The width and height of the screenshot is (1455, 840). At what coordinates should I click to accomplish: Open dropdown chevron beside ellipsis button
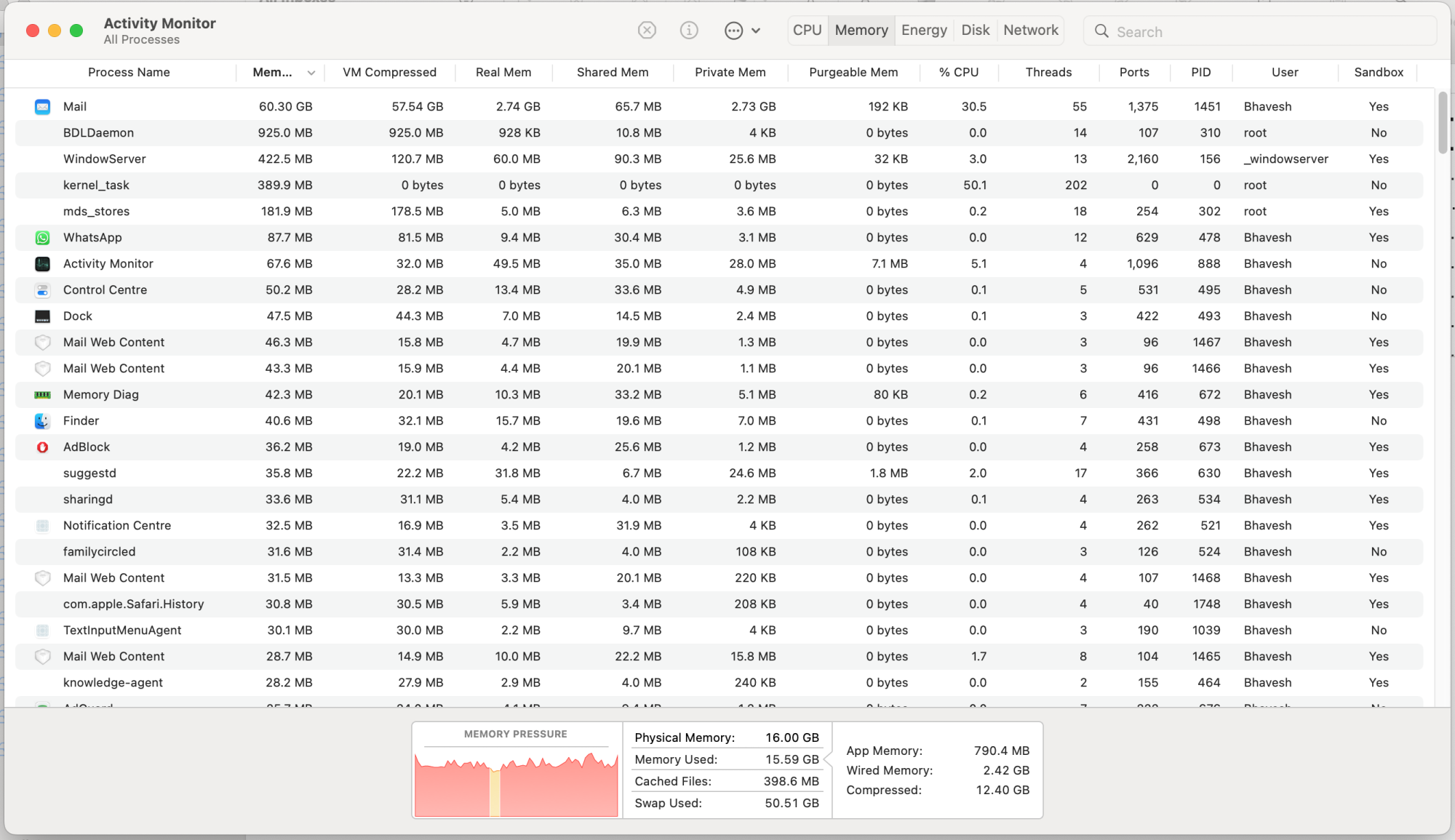click(756, 31)
